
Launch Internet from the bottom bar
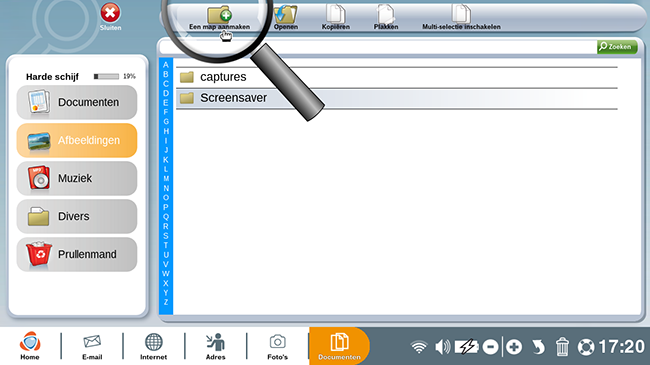point(153,347)
